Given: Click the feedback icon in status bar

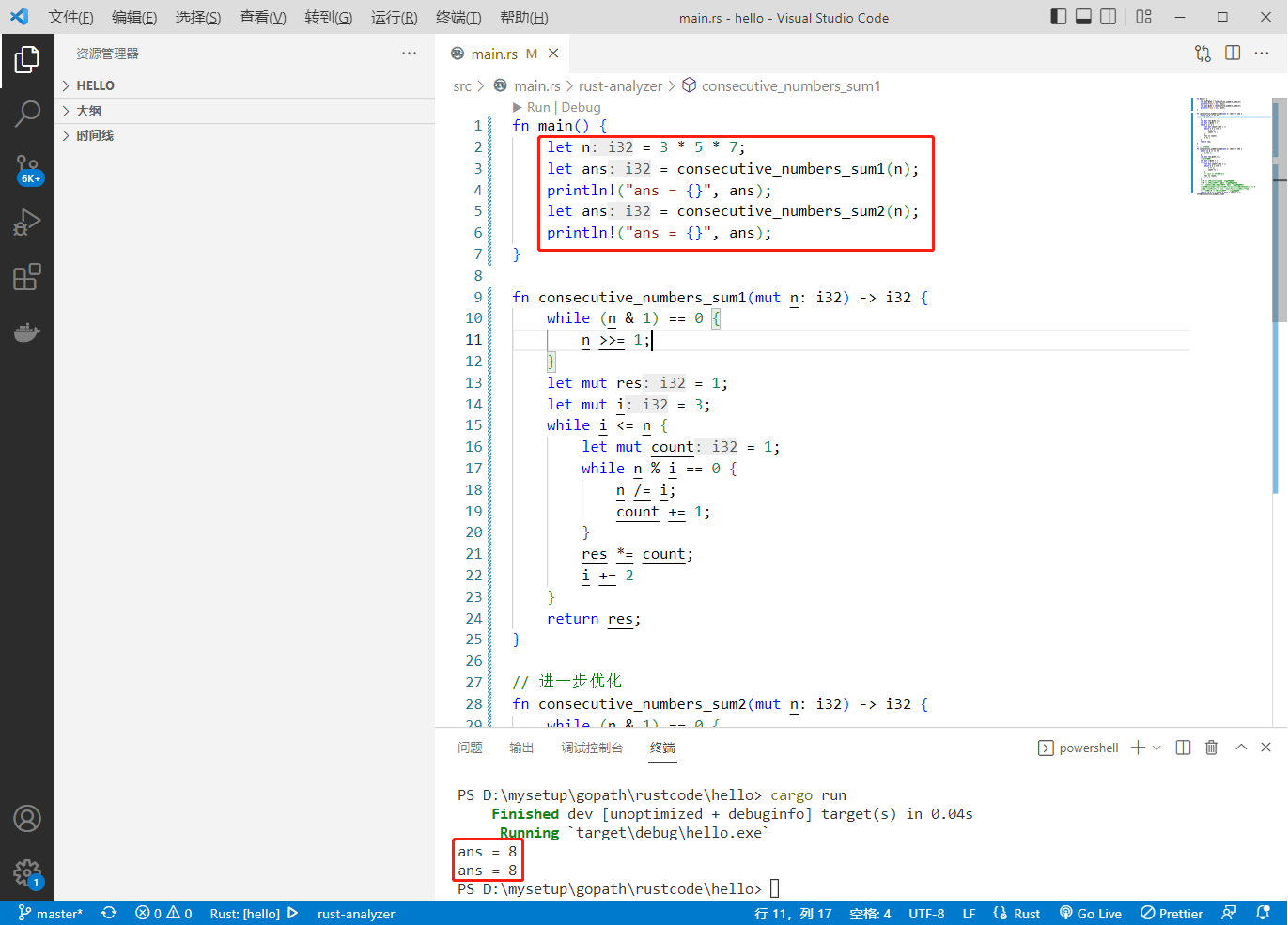Looking at the screenshot, I should [x=1229, y=914].
